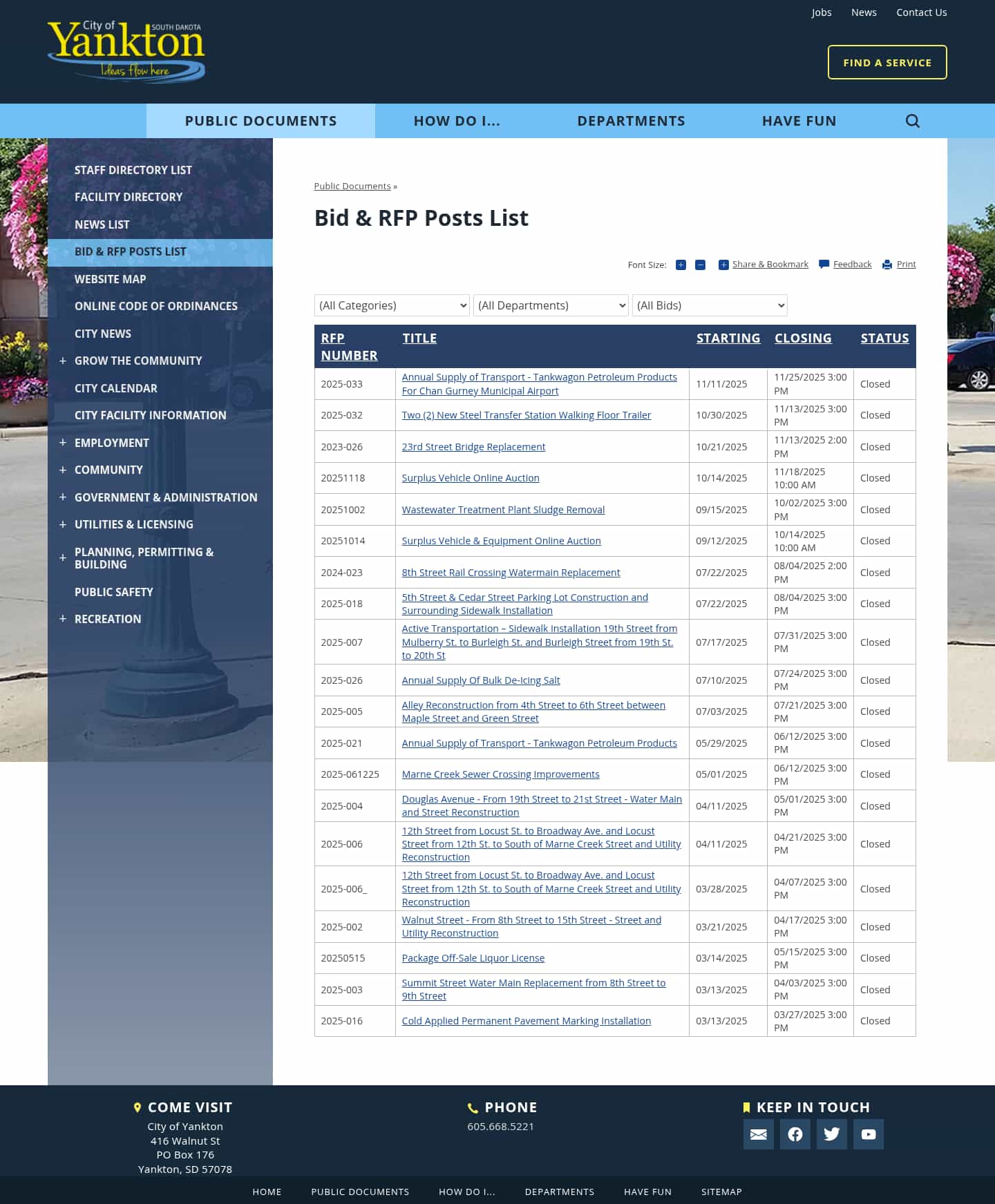Open Marne Creek Sewer Crossing Improvements bid

click(500, 774)
